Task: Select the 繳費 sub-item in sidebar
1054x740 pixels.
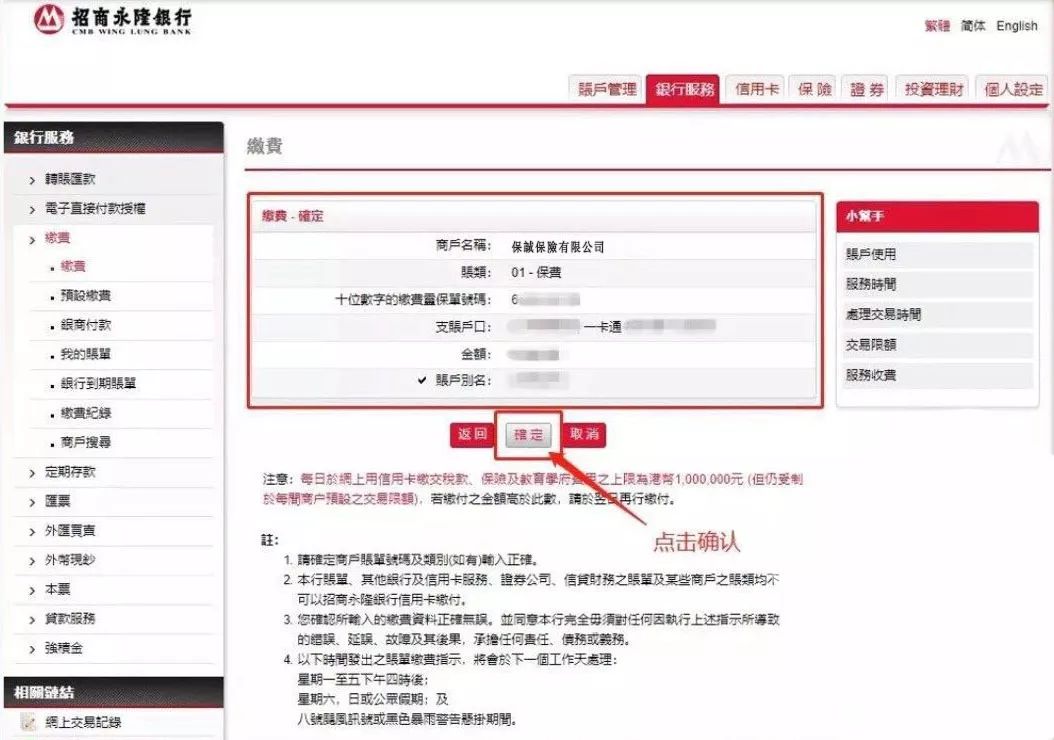Action: (x=73, y=267)
